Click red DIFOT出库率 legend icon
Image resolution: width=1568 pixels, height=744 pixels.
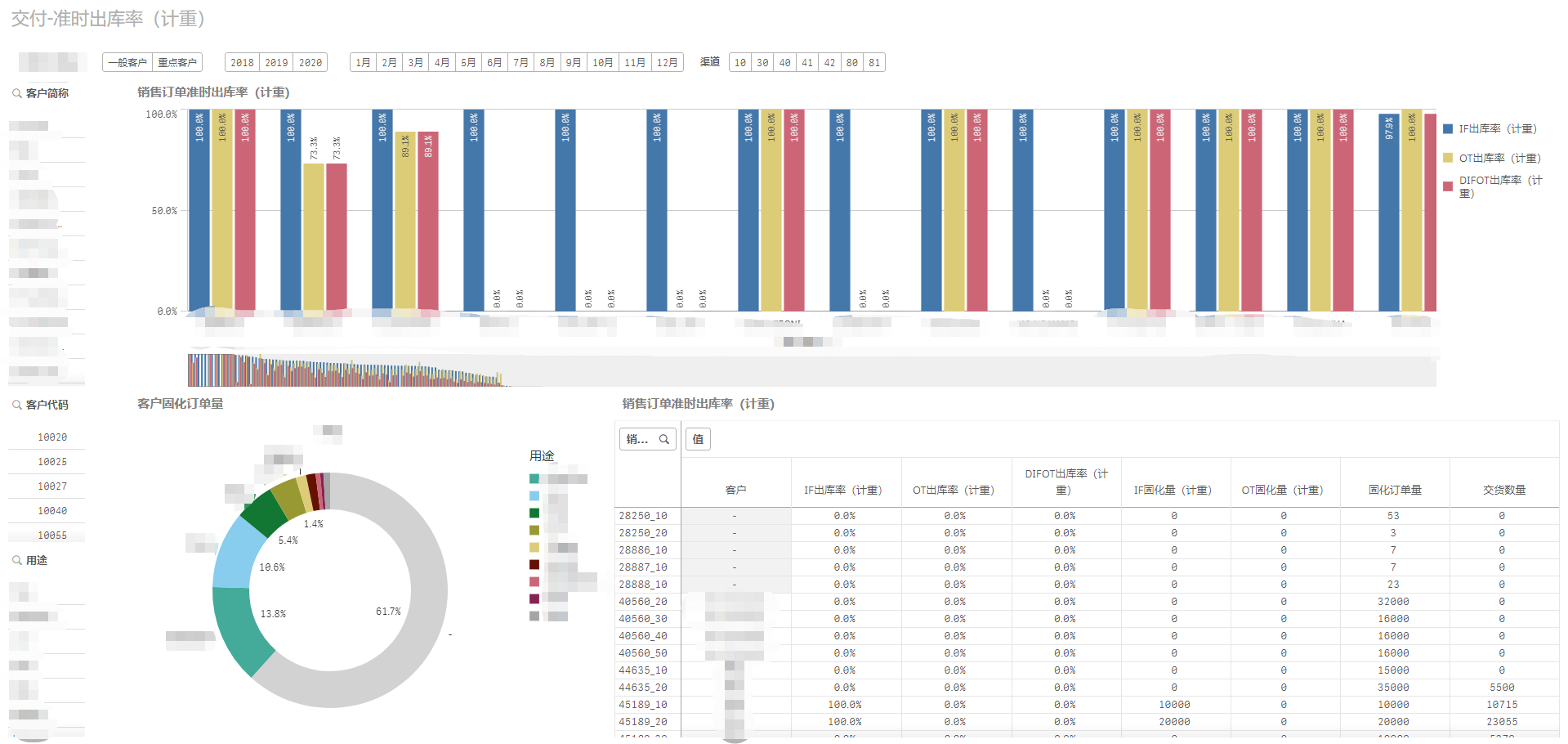[x=1448, y=186]
